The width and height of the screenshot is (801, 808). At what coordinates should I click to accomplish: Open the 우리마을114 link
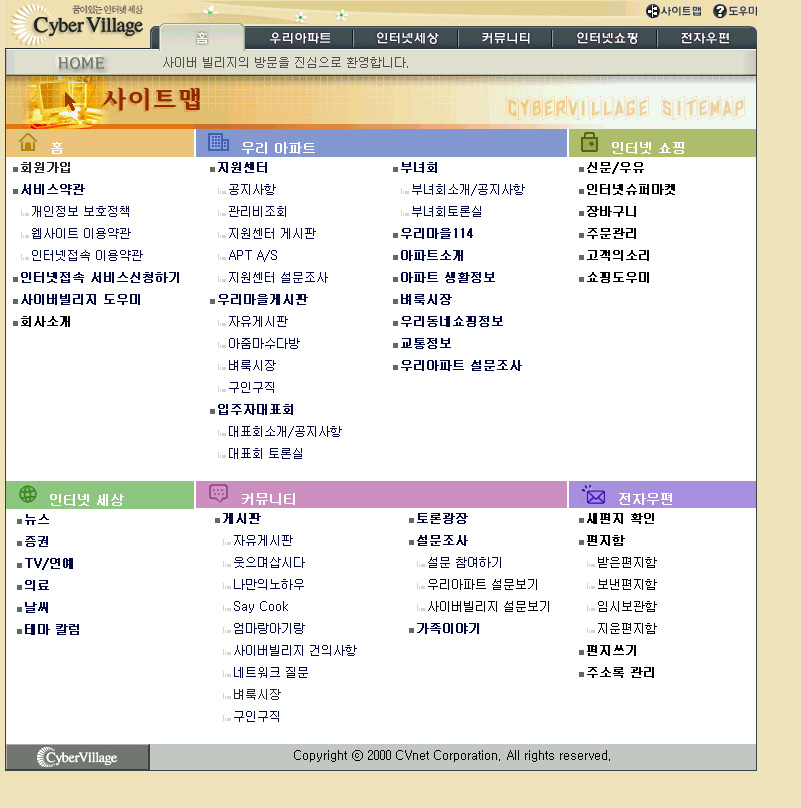[437, 233]
